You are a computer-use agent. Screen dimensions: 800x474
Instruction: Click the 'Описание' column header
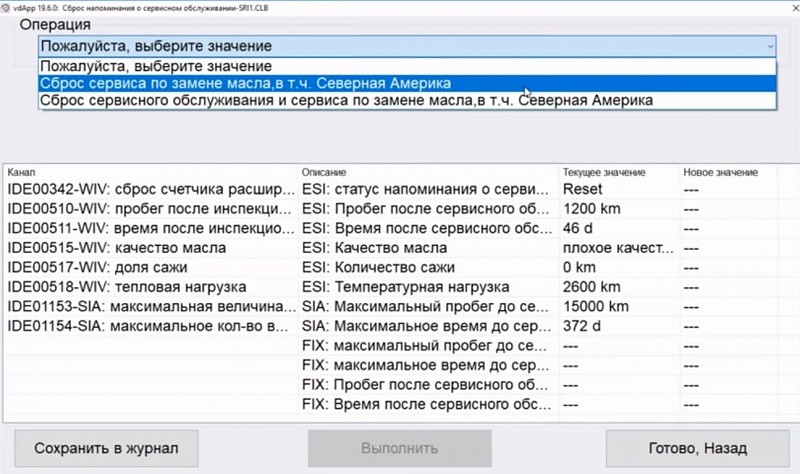(428, 172)
